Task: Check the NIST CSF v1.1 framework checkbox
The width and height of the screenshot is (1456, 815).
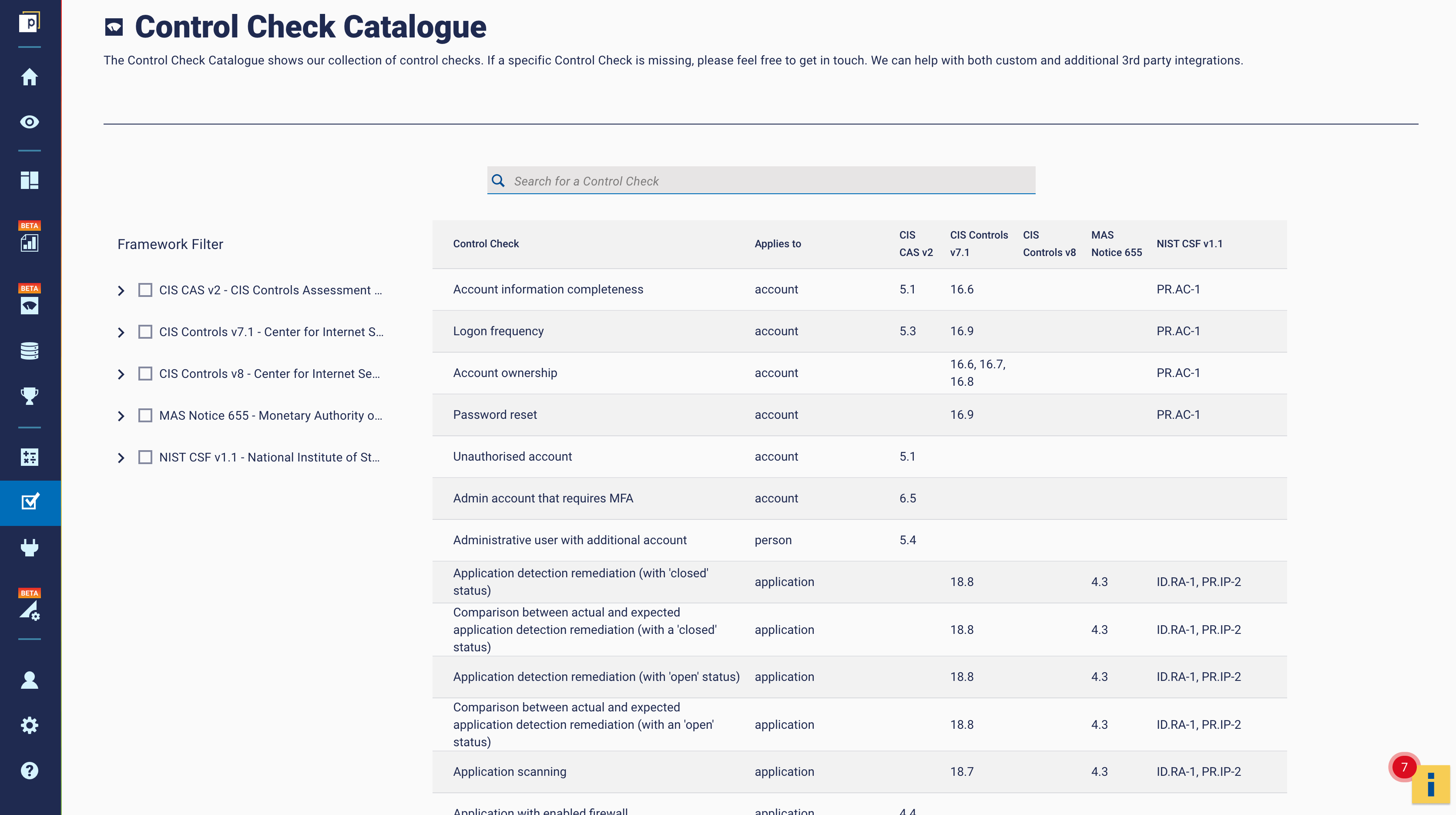Action: coord(145,458)
